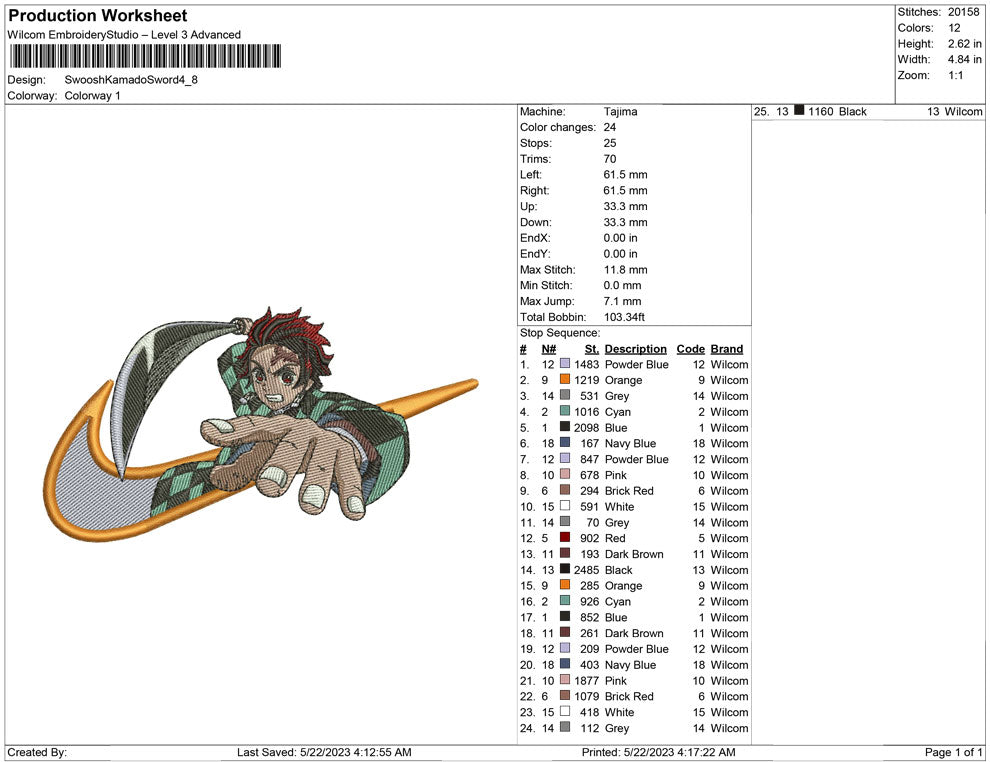Click the Height value '2.62 in'
Viewport: 990px width, 762px height.
(x=964, y=44)
